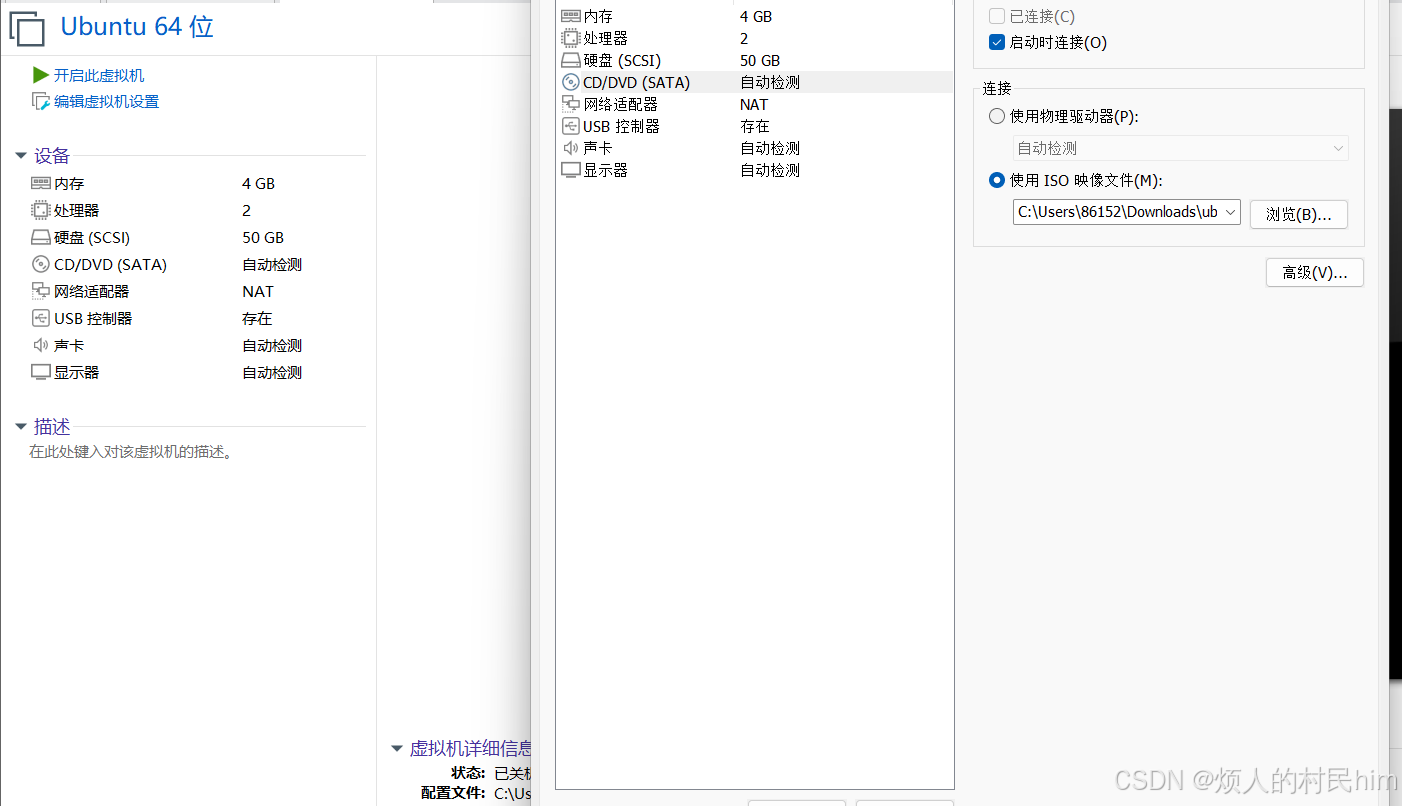Select the USB controller icon in the dialog list
The height and width of the screenshot is (806, 1402).
pos(570,126)
